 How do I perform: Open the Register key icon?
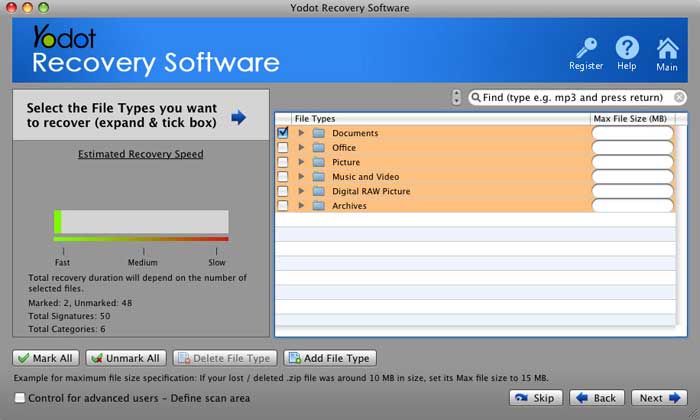[x=586, y=48]
